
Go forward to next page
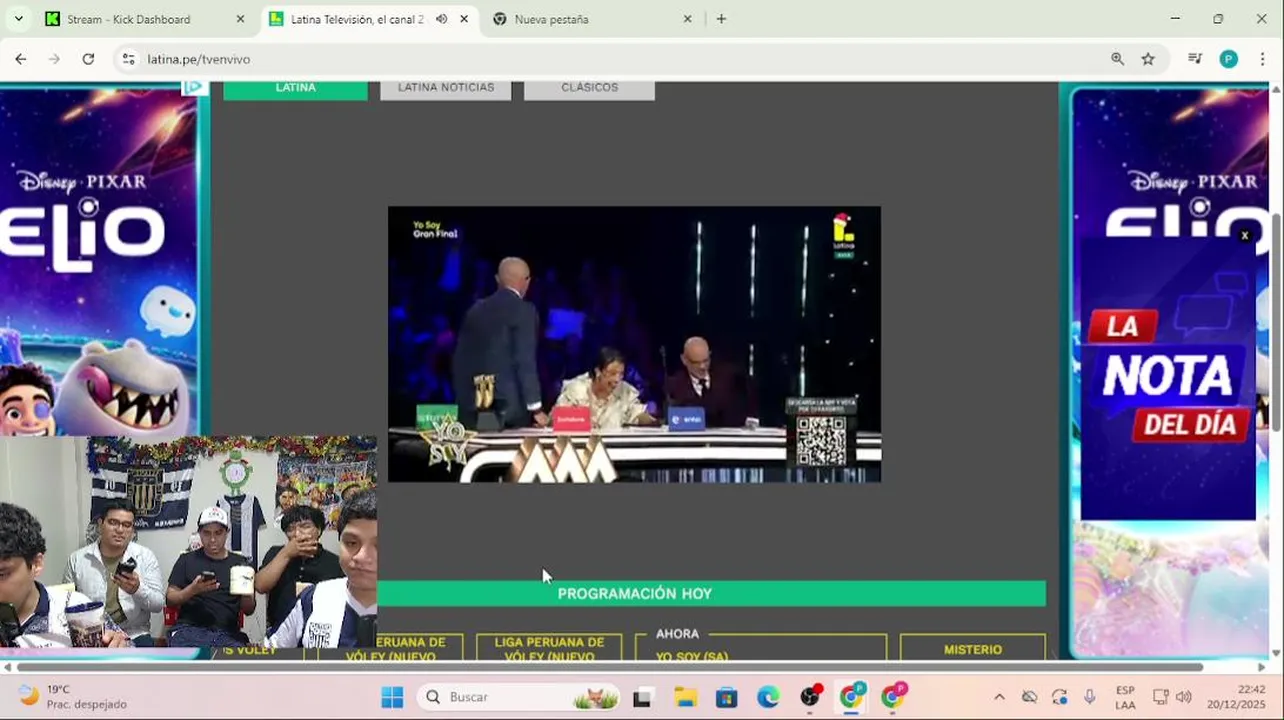click(x=54, y=59)
